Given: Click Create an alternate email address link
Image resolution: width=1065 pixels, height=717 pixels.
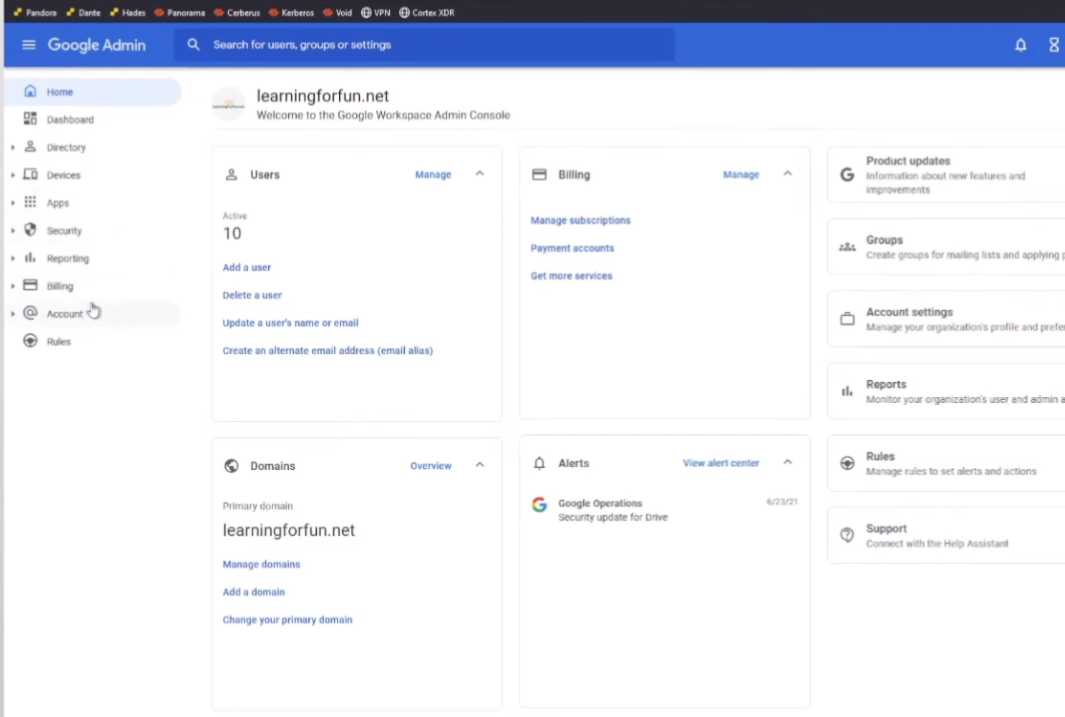Looking at the screenshot, I should click(327, 351).
